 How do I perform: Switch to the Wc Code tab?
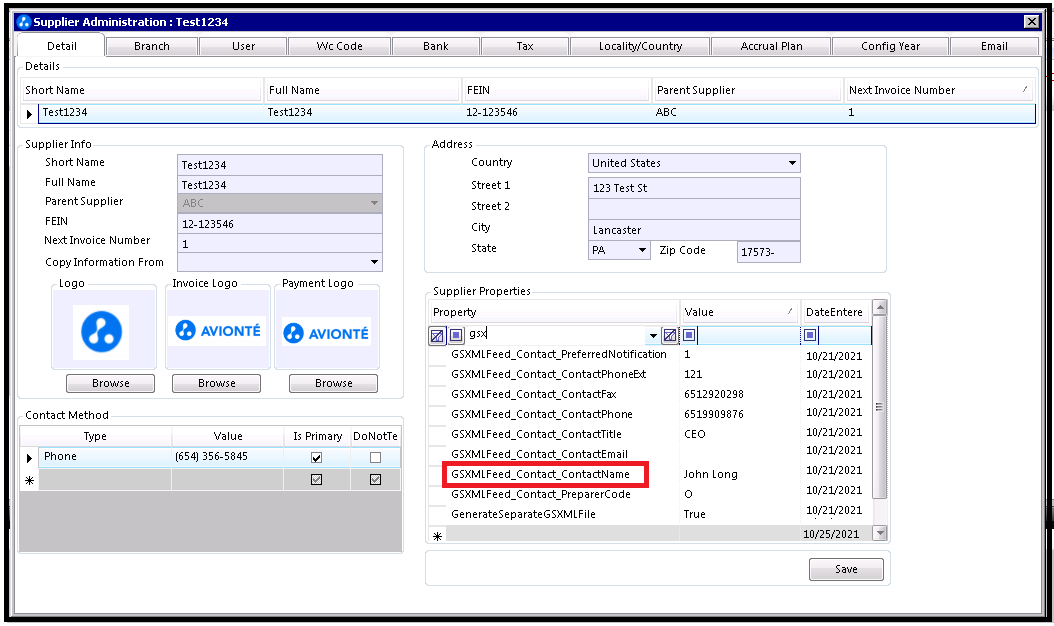coord(339,46)
